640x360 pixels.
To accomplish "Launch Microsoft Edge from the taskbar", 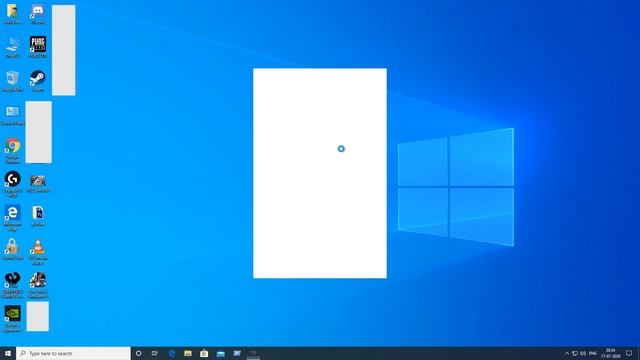I will click(172, 353).
